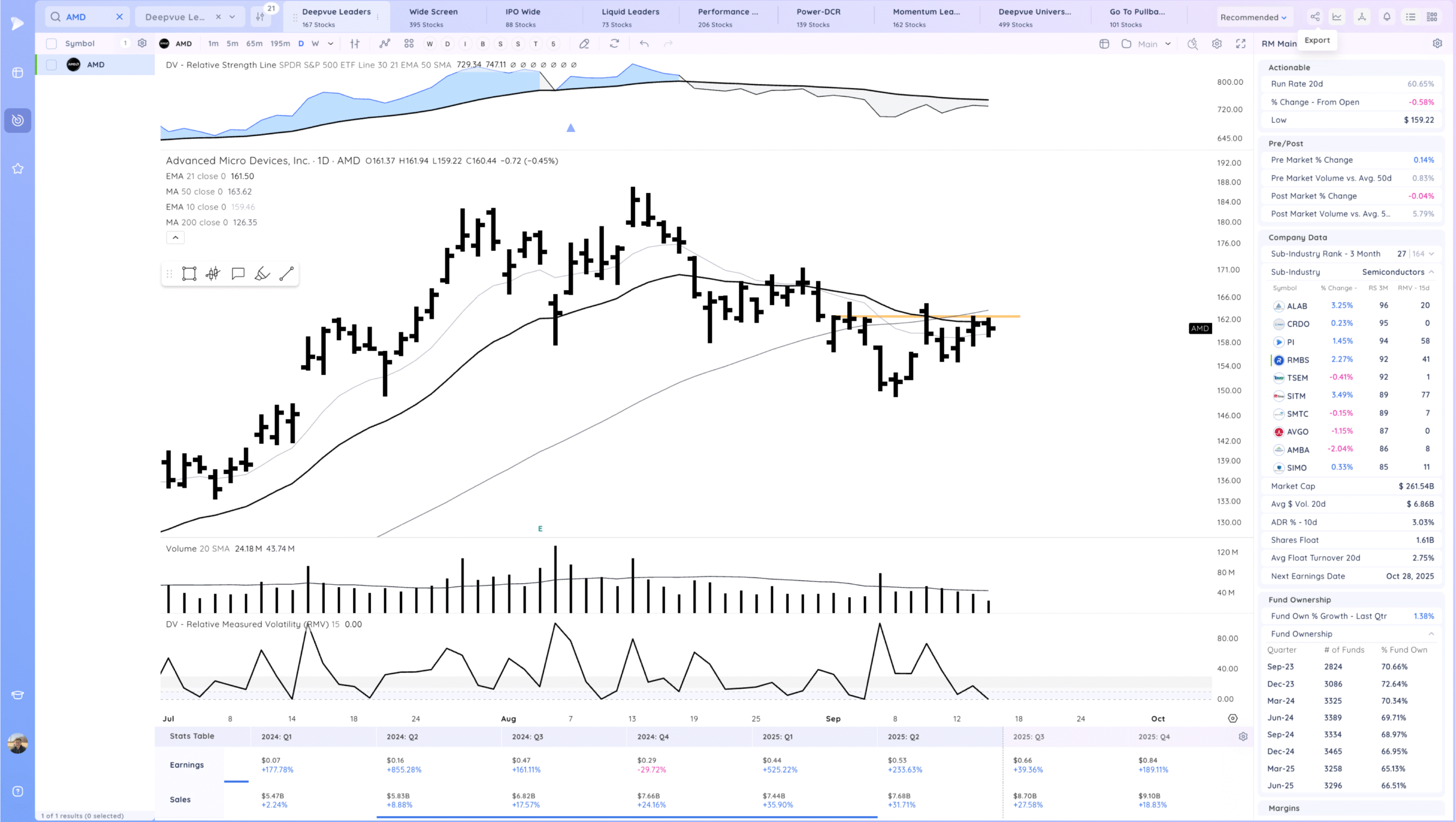Screen dimensions: 1456x822
Task: Open the multi-chart layout grid icon
Action: pos(408,44)
